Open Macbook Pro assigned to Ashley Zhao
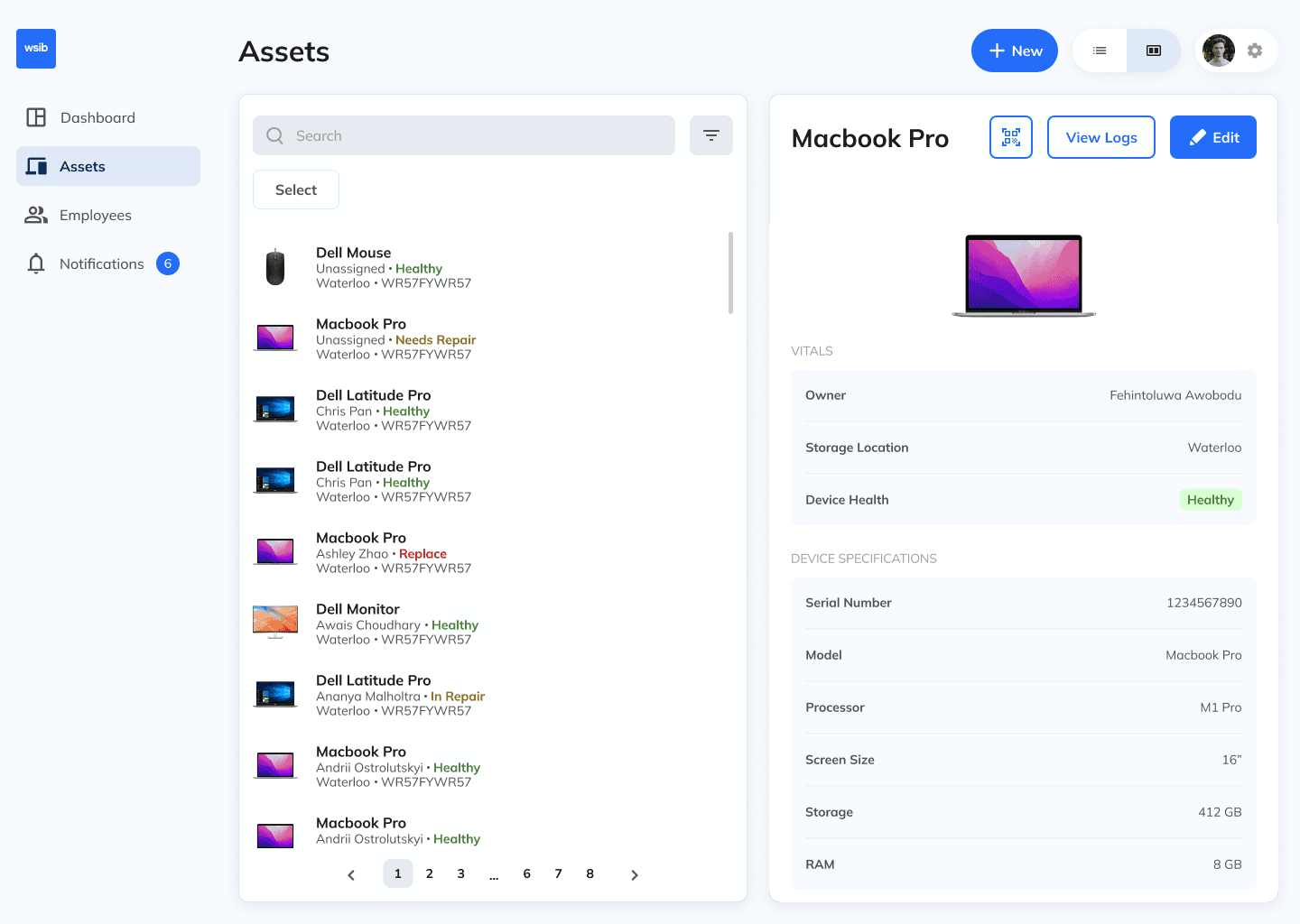This screenshot has height=924, width=1300. (x=487, y=553)
